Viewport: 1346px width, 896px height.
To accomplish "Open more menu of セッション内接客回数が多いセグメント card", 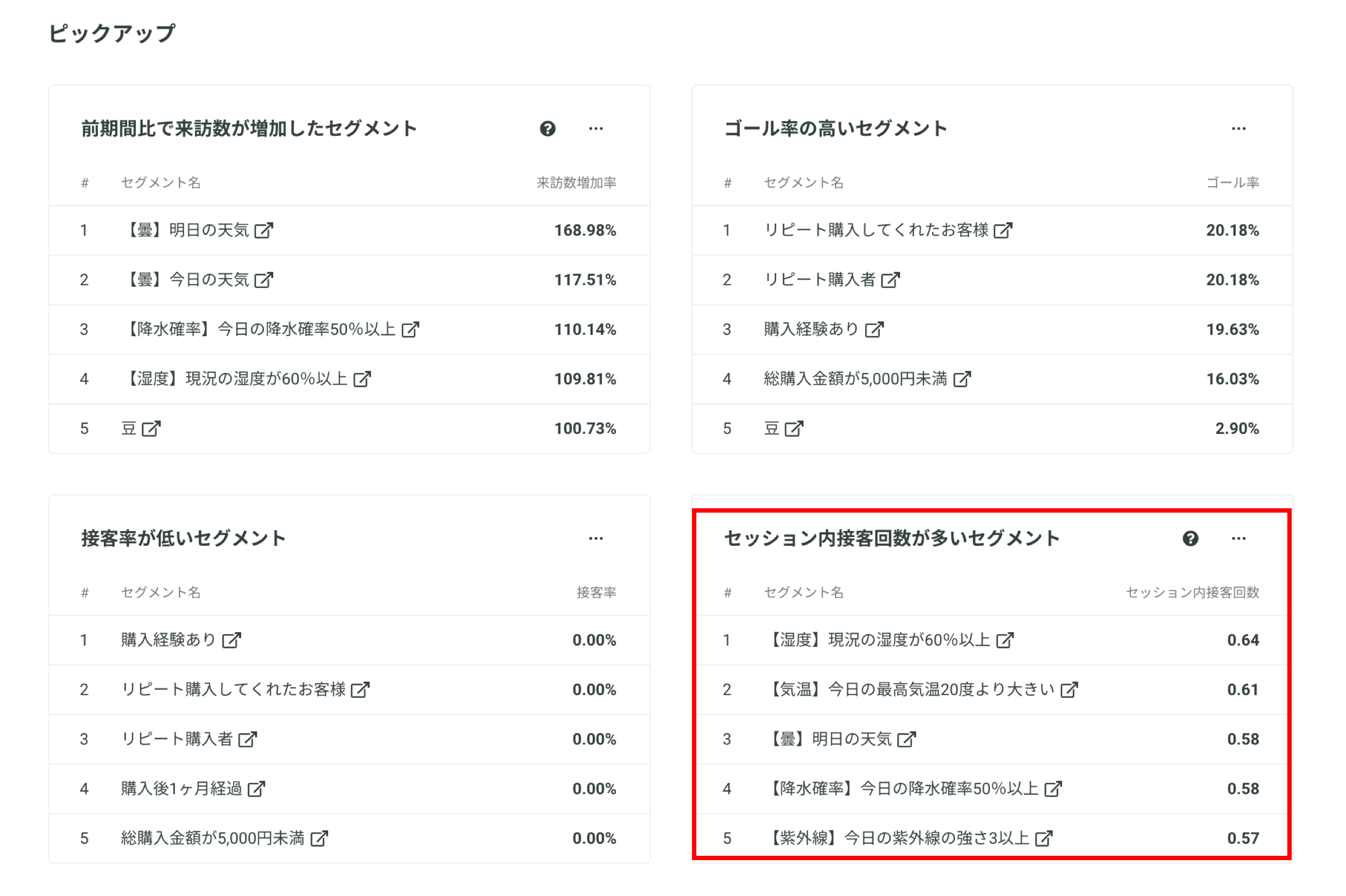I will pyautogui.click(x=1238, y=538).
